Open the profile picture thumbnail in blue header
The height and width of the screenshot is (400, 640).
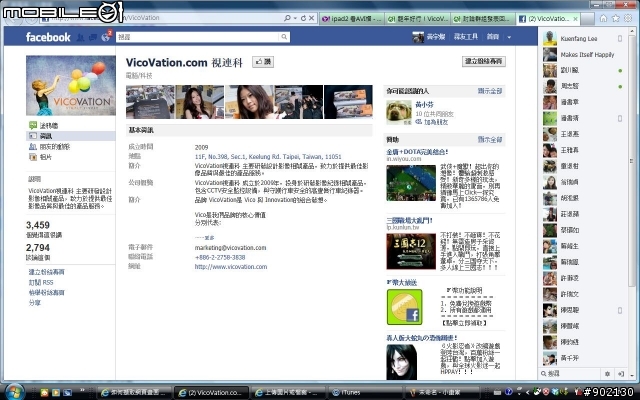pyautogui.click(x=418, y=37)
